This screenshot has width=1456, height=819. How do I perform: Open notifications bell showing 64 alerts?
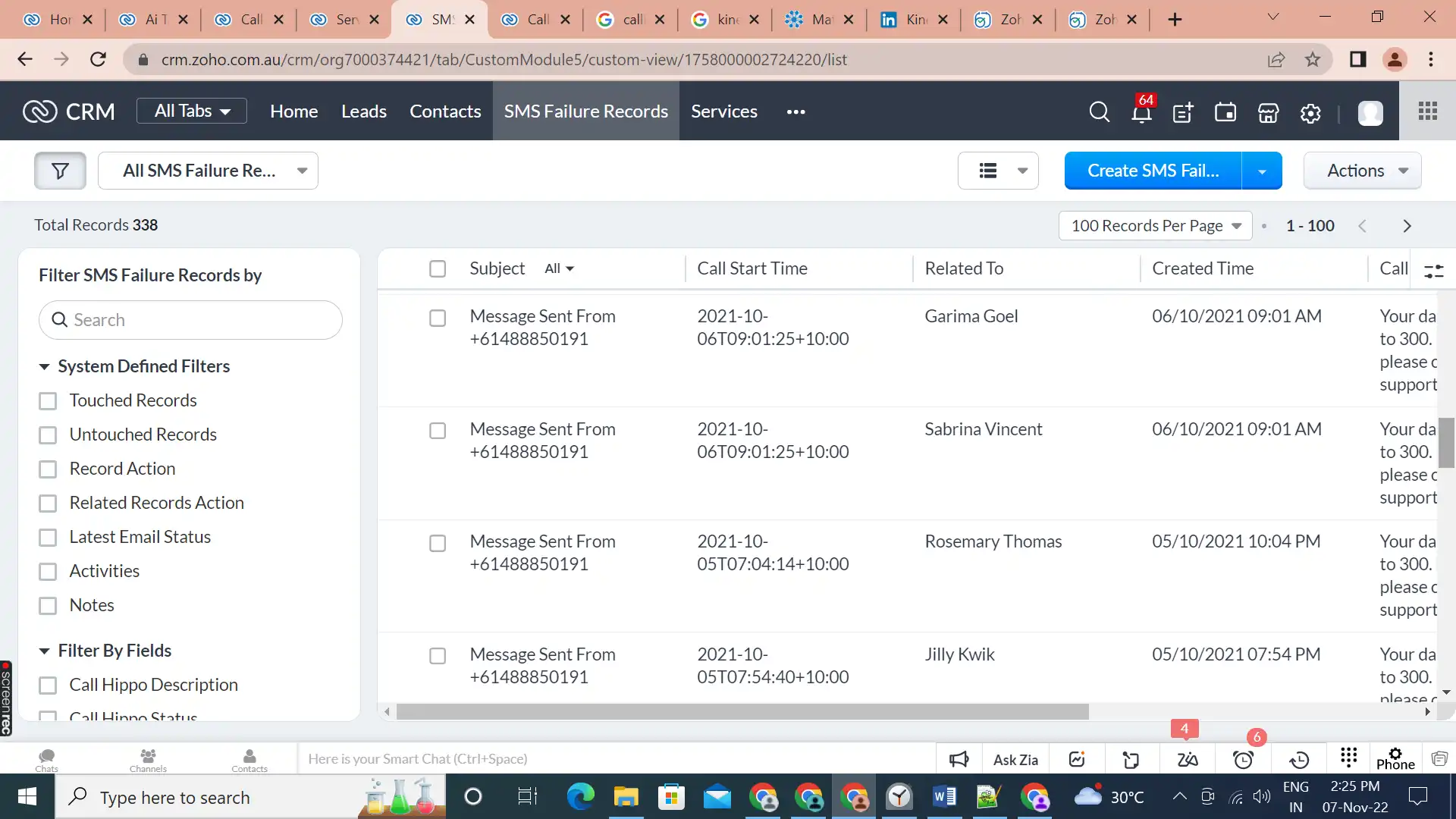pyautogui.click(x=1141, y=112)
